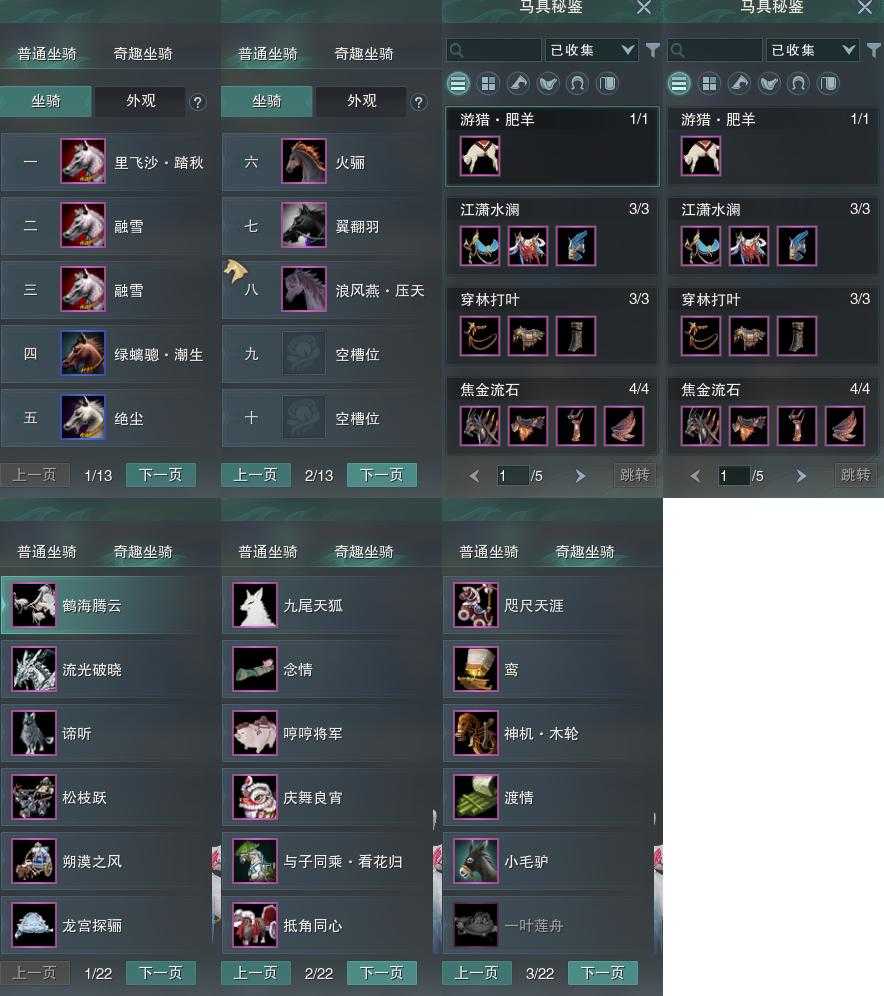
Task: Pick the 哼哼将军 pig mount icon
Action: click(x=255, y=733)
